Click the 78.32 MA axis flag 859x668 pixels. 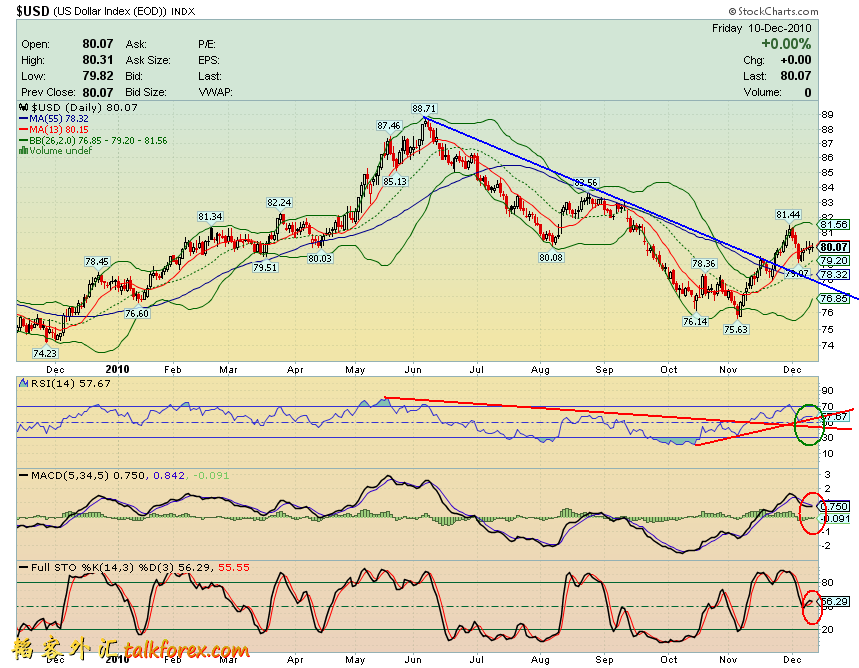(834, 274)
